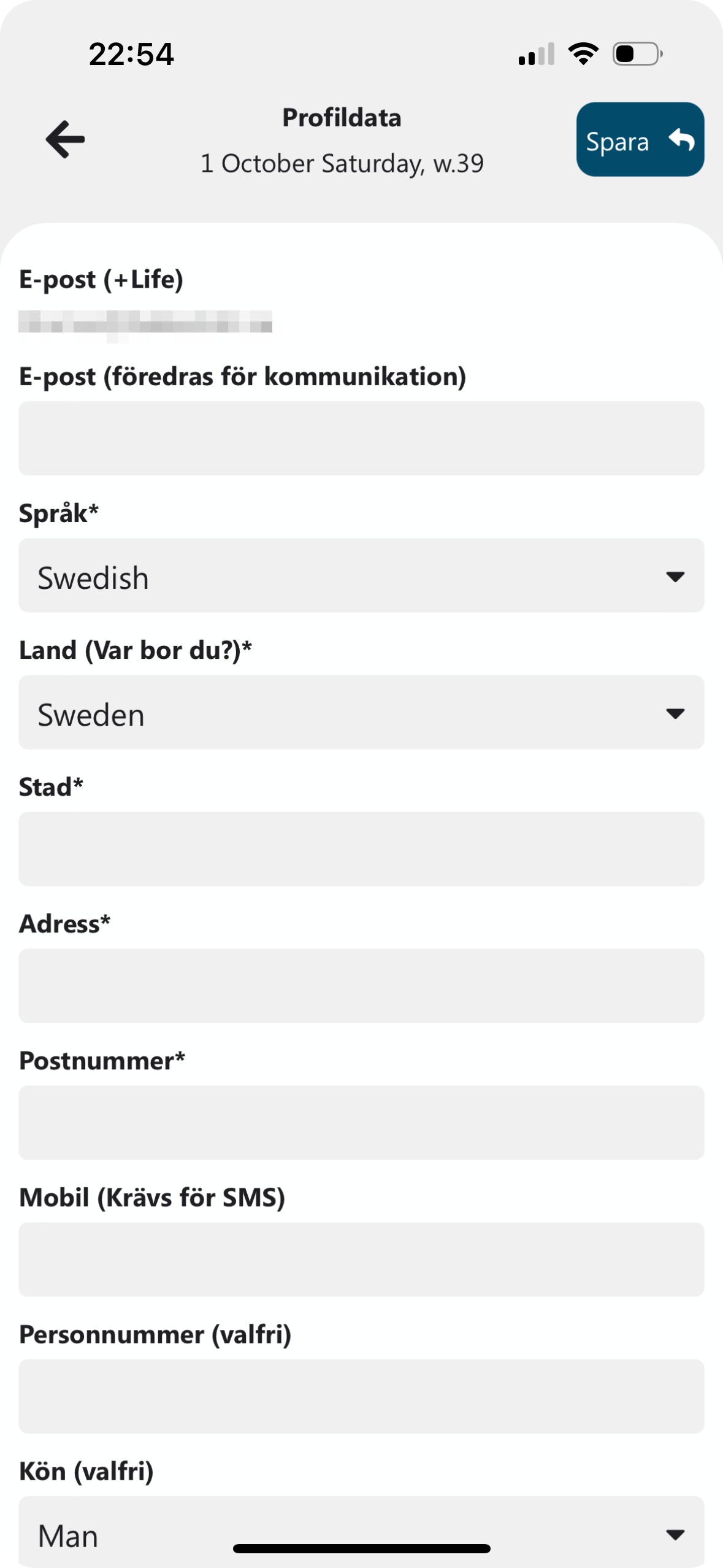Tap the undo arrow inside Spara button
Image resolution: width=723 pixels, height=1568 pixels.
(x=681, y=140)
